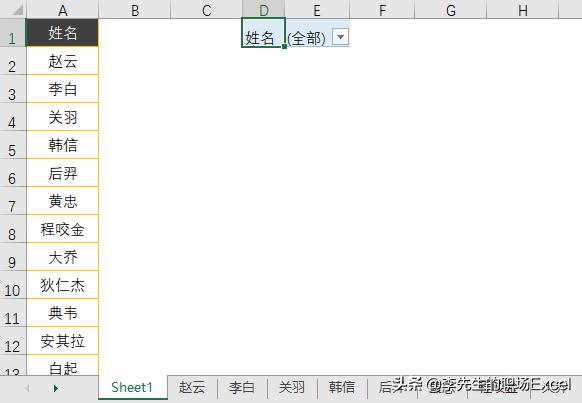Select row 11 header
This screenshot has height=403, width=582.
point(13,313)
